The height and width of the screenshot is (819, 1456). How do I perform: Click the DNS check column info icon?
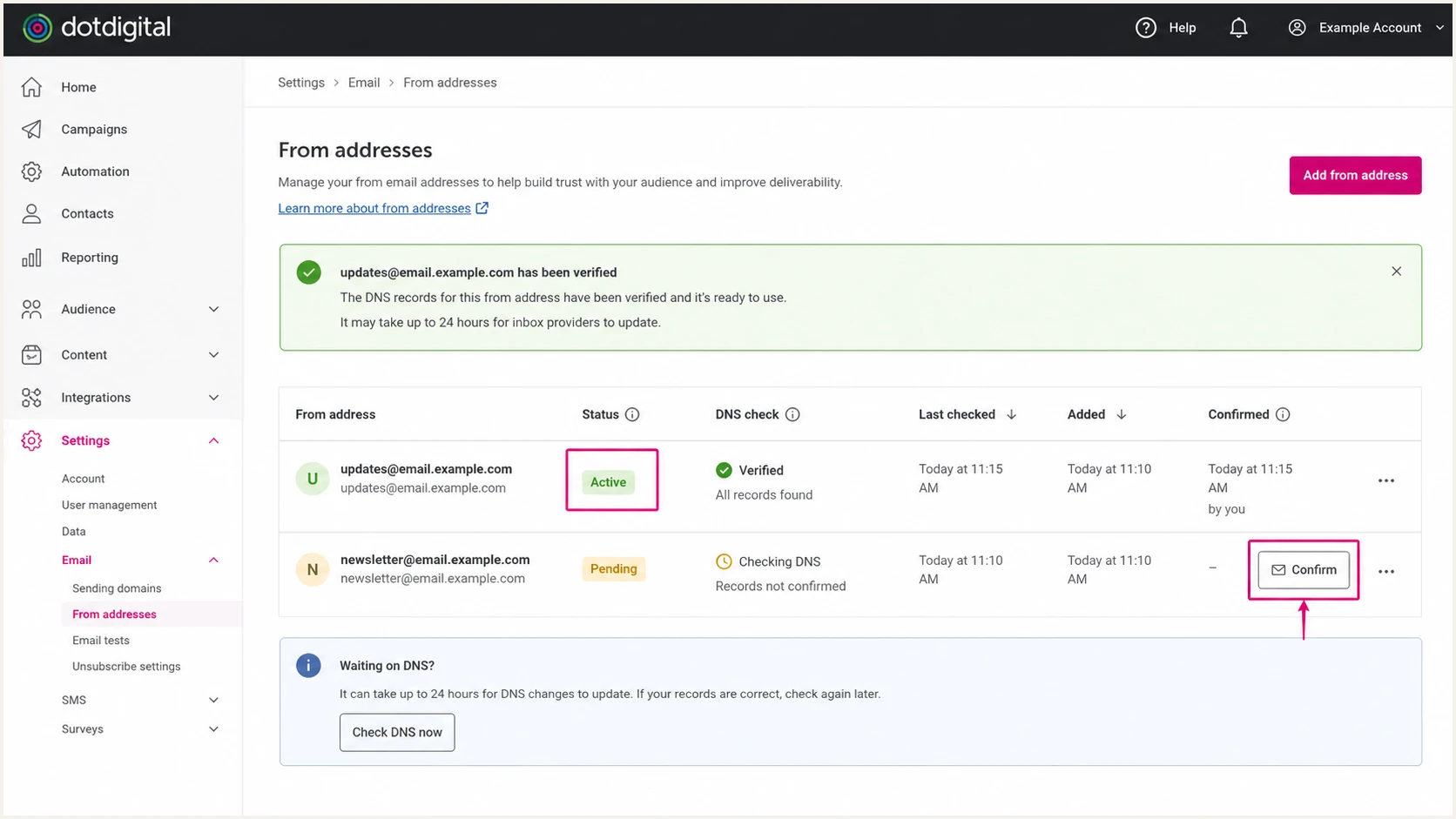pyautogui.click(x=792, y=414)
